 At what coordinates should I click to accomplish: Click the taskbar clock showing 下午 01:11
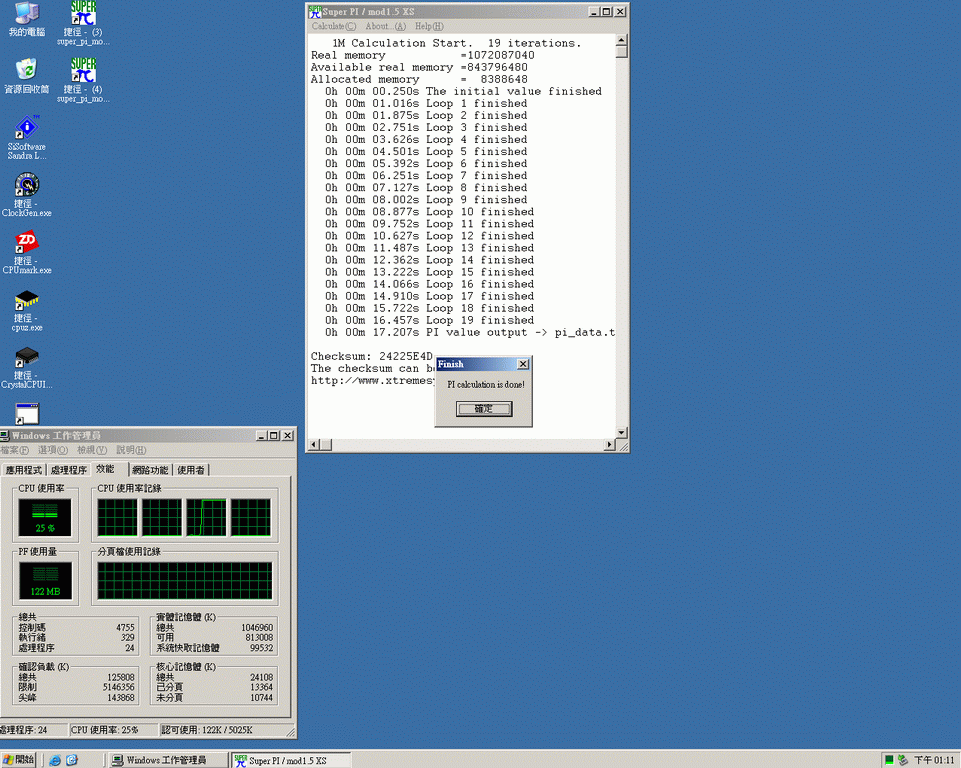coord(935,760)
